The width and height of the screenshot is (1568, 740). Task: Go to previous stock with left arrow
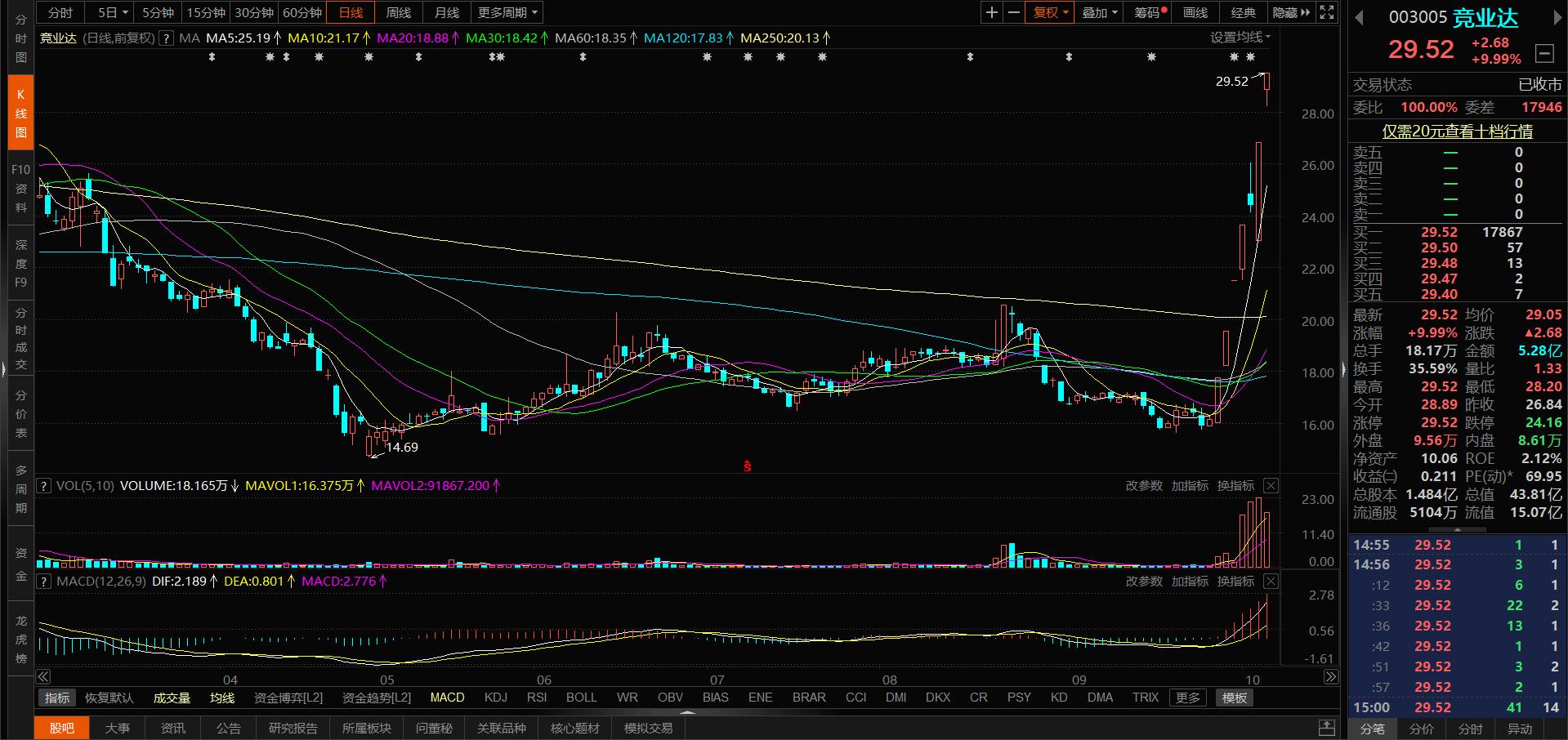coord(1360,18)
